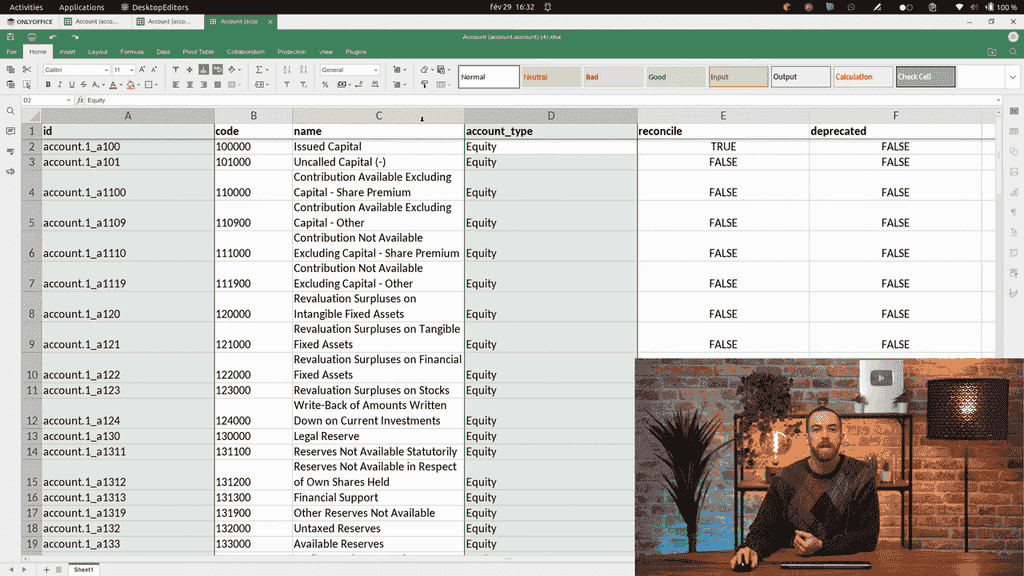Open the Comments panel in left sidebar
This screenshot has height=576, width=1024.
(x=10, y=131)
